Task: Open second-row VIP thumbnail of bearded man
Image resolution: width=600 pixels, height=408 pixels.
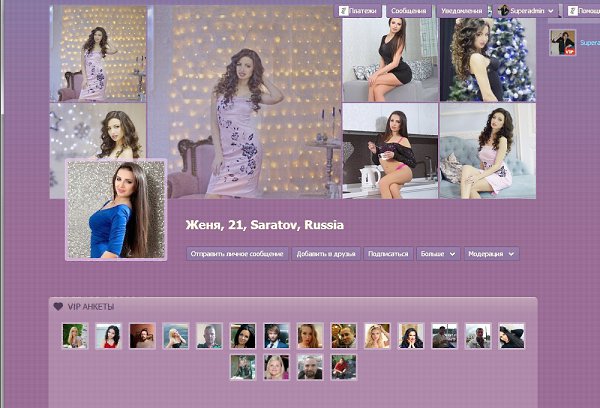Action: [310, 367]
